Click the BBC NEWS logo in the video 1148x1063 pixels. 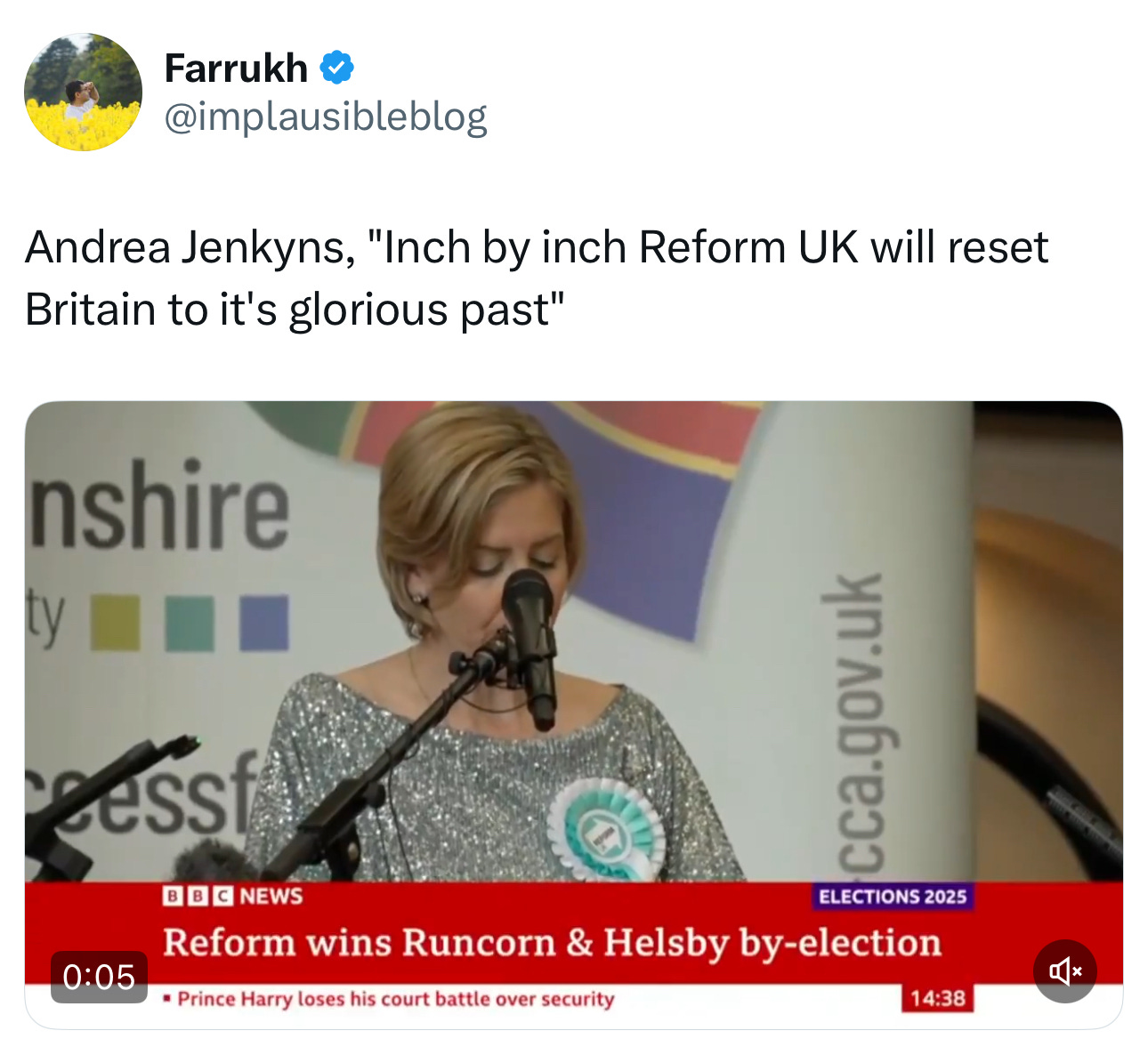[x=232, y=896]
